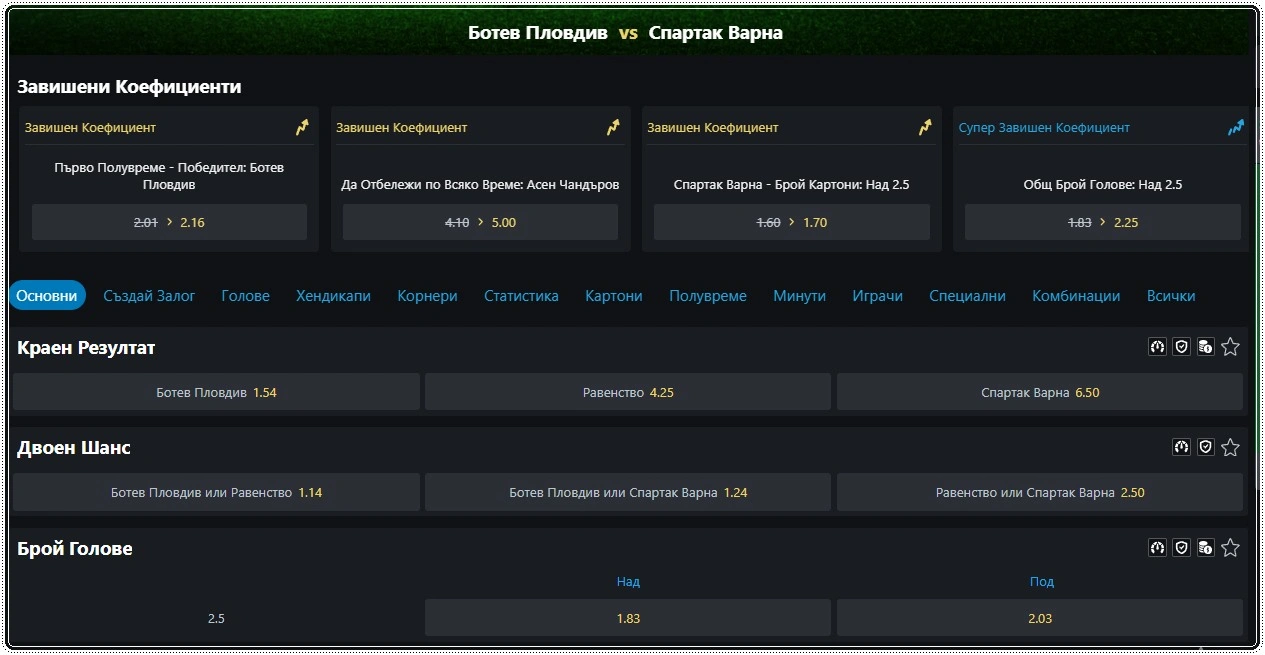Open the Комбинации tab

tap(1076, 296)
